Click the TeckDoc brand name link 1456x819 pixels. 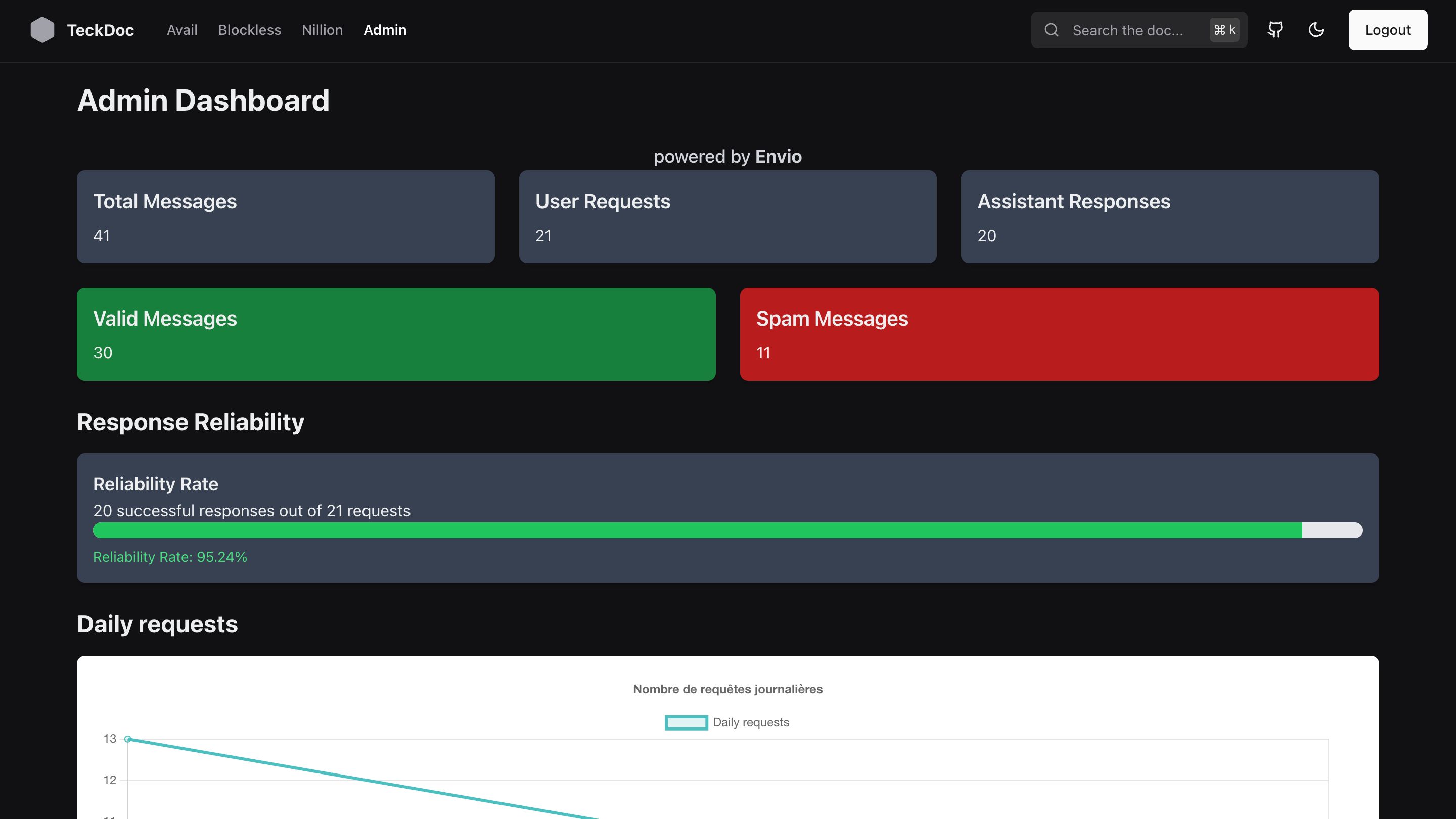pos(100,30)
